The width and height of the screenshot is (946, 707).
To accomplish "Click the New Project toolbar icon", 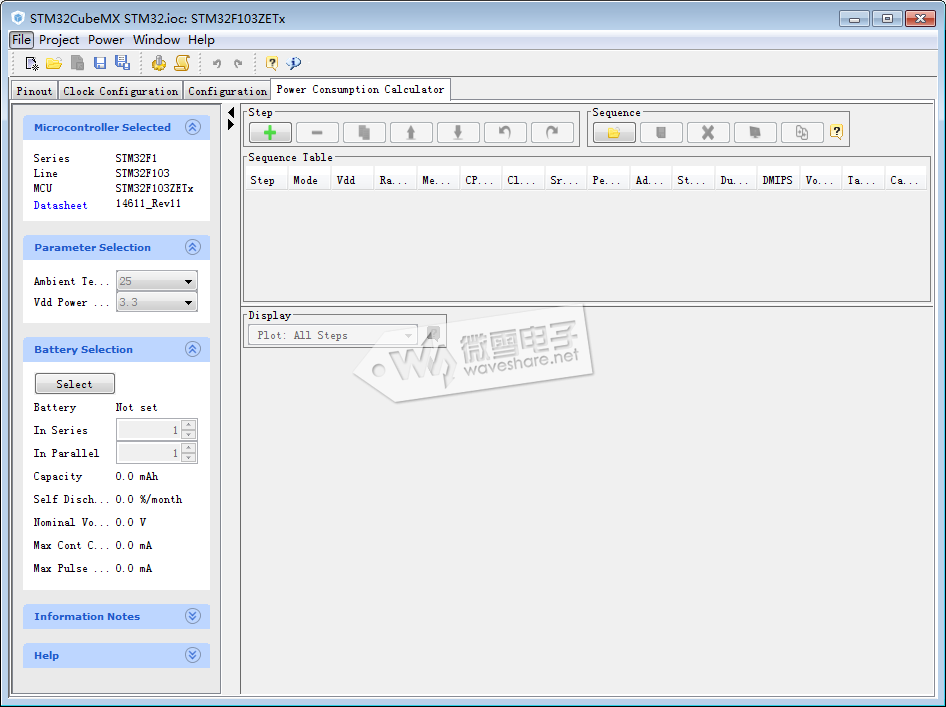I will point(32,63).
